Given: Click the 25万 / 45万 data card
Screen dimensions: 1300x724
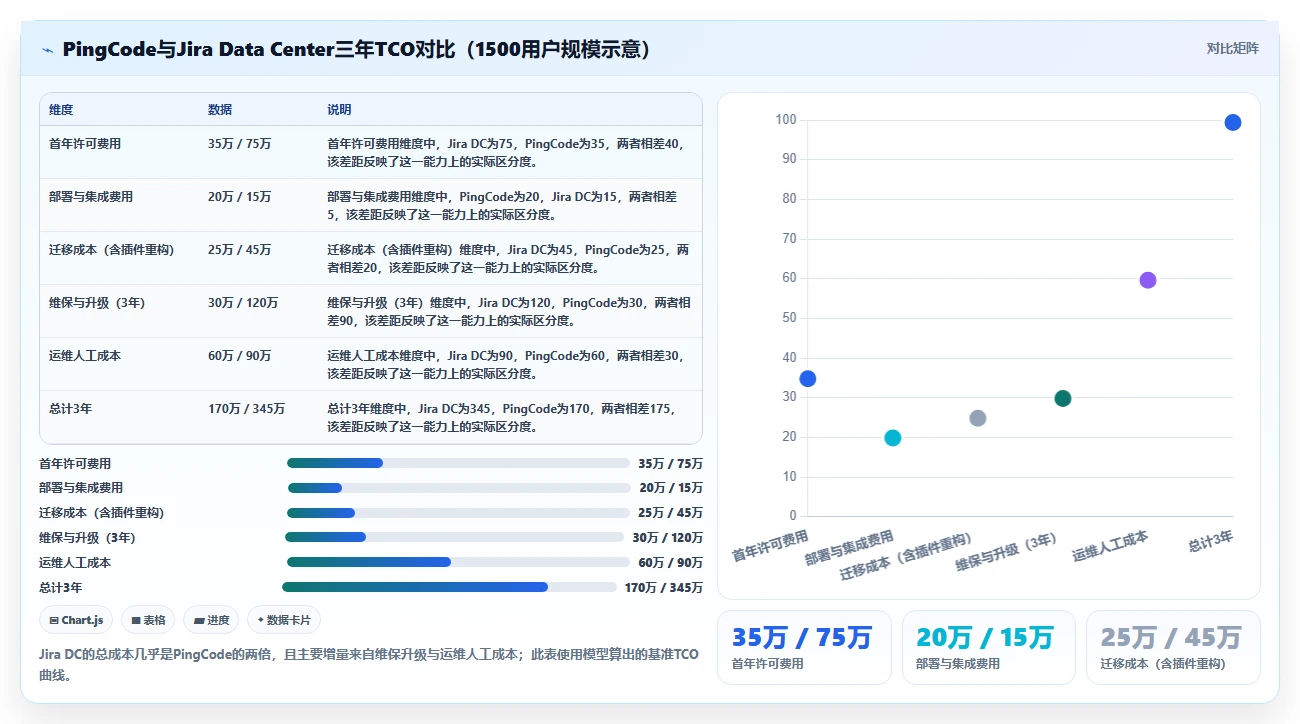Looking at the screenshot, I should [1173, 647].
